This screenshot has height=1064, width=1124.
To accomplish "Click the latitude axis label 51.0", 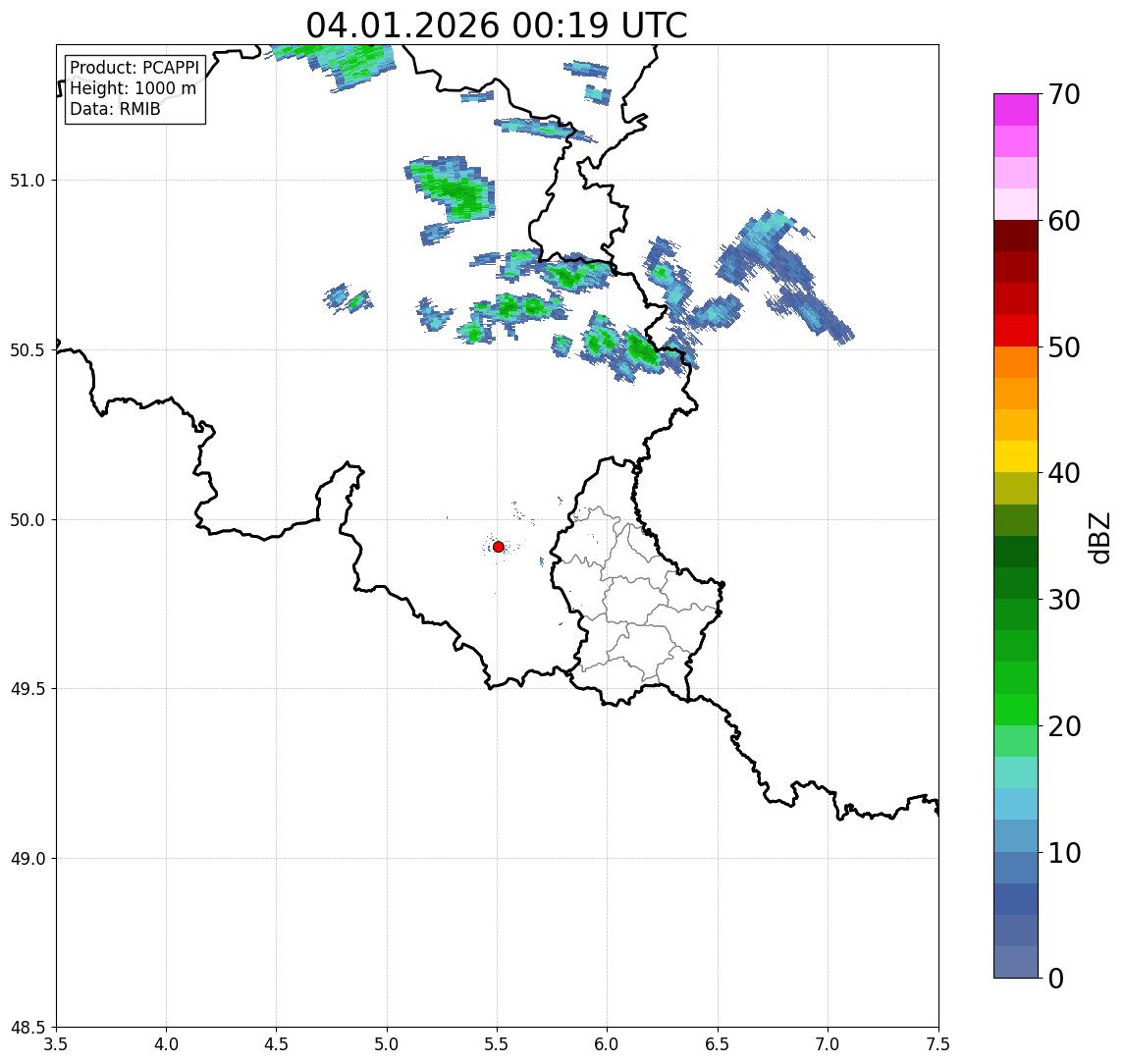I will tap(27, 181).
